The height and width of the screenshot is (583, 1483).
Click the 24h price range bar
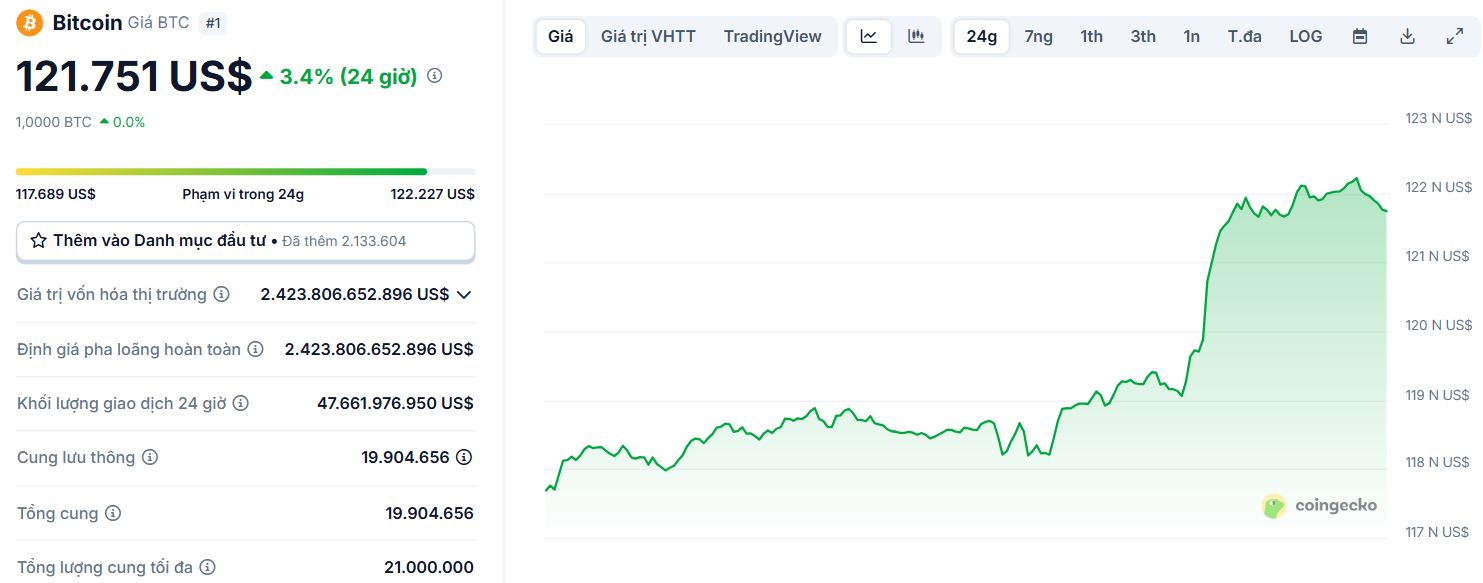(x=245, y=172)
